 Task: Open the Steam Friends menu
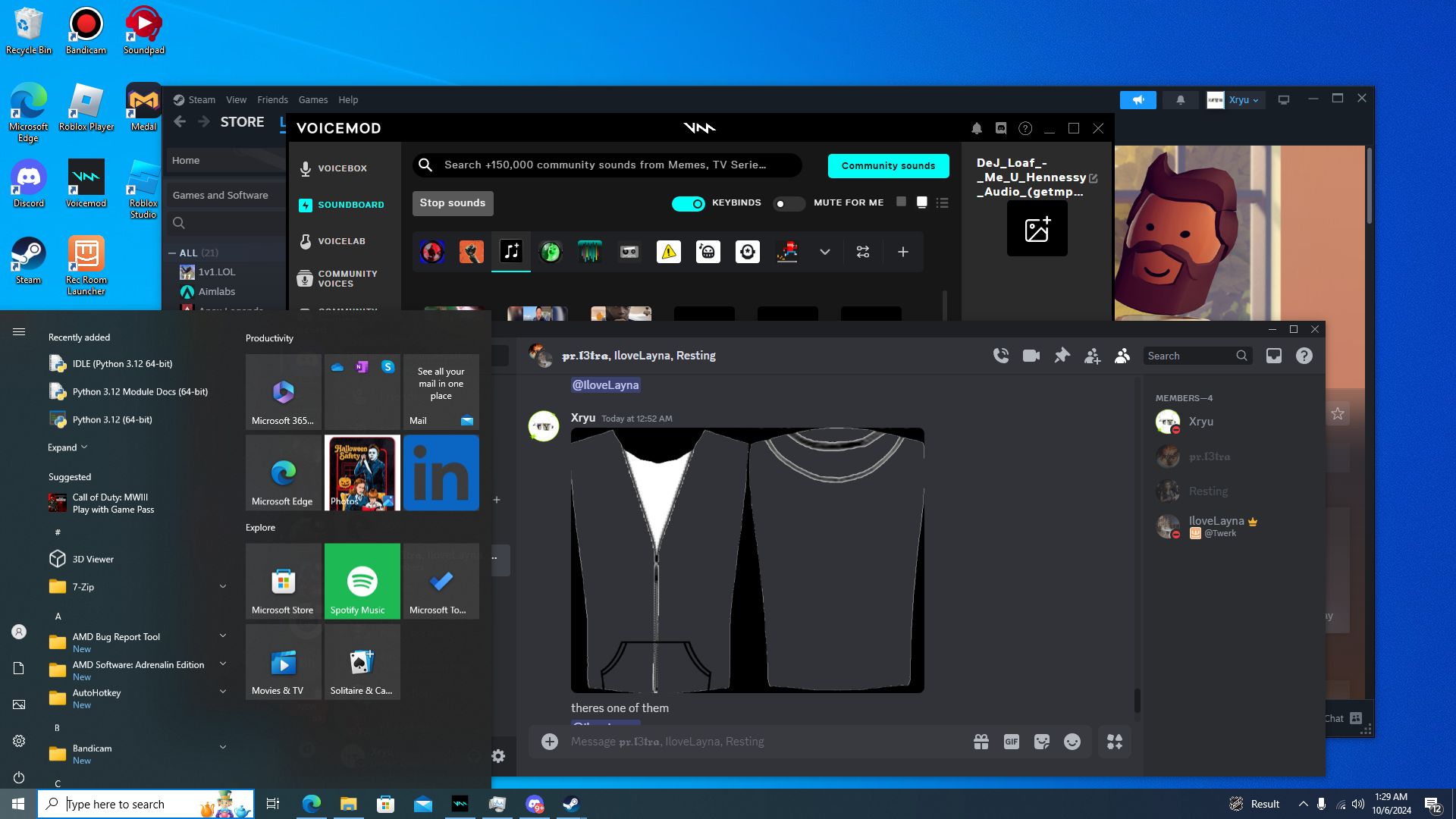(x=272, y=99)
